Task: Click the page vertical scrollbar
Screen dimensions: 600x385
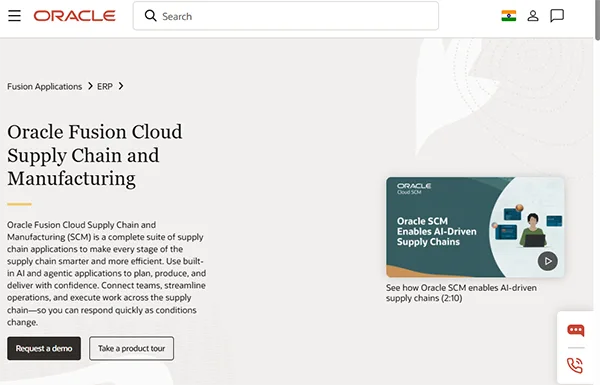Action: click(597, 19)
